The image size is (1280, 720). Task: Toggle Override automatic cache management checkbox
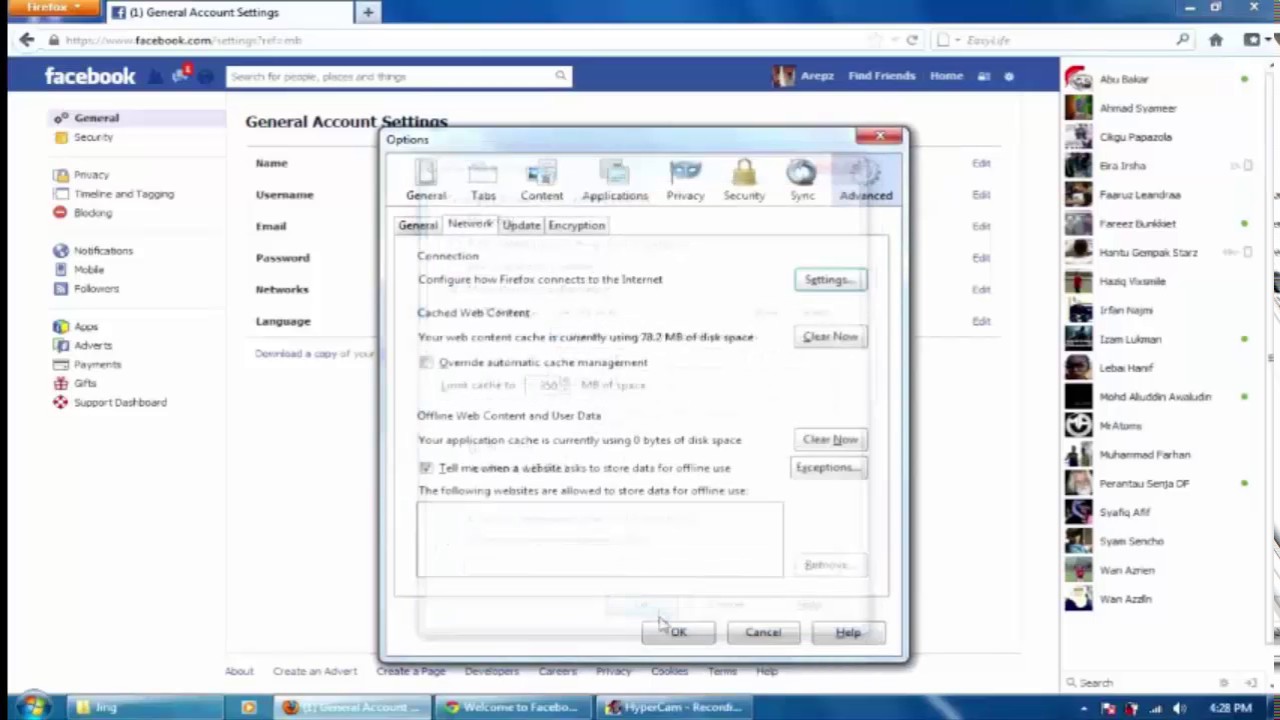(x=426, y=363)
